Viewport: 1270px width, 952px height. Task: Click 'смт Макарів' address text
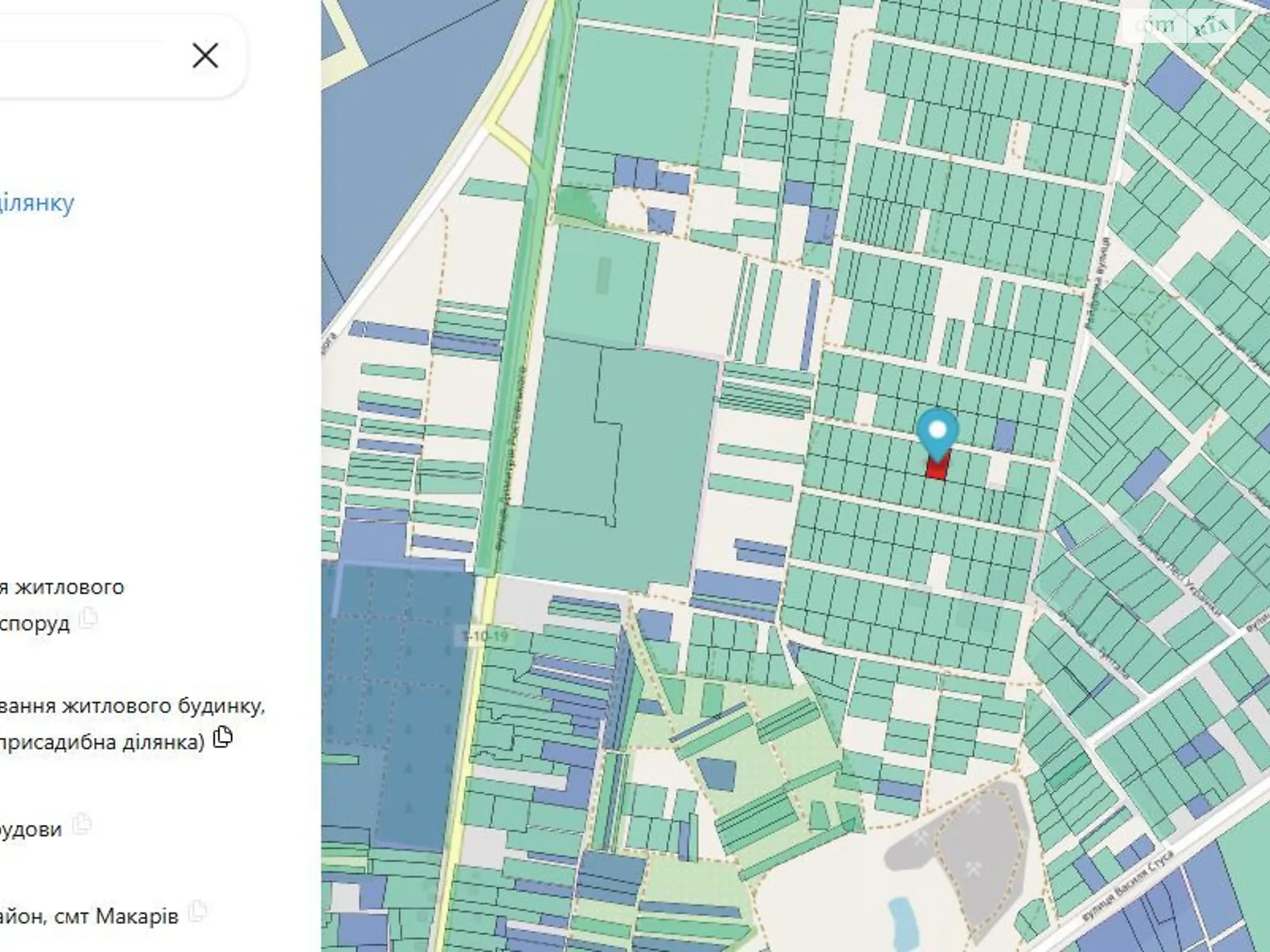point(137,916)
